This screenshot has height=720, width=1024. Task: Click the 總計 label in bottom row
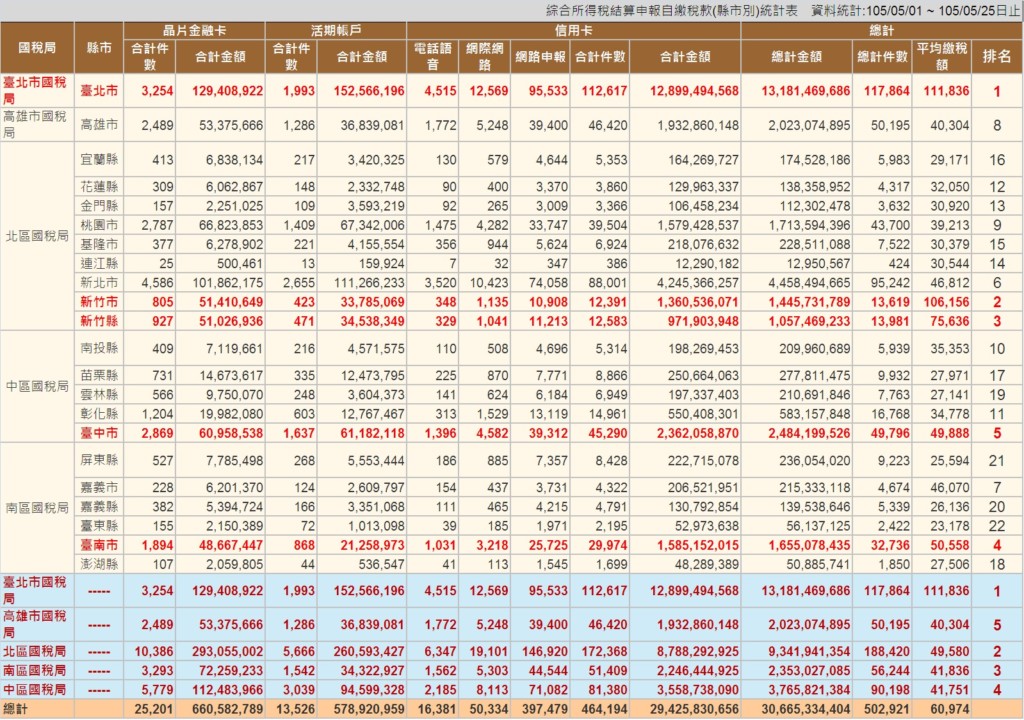pyautogui.click(x=20, y=709)
